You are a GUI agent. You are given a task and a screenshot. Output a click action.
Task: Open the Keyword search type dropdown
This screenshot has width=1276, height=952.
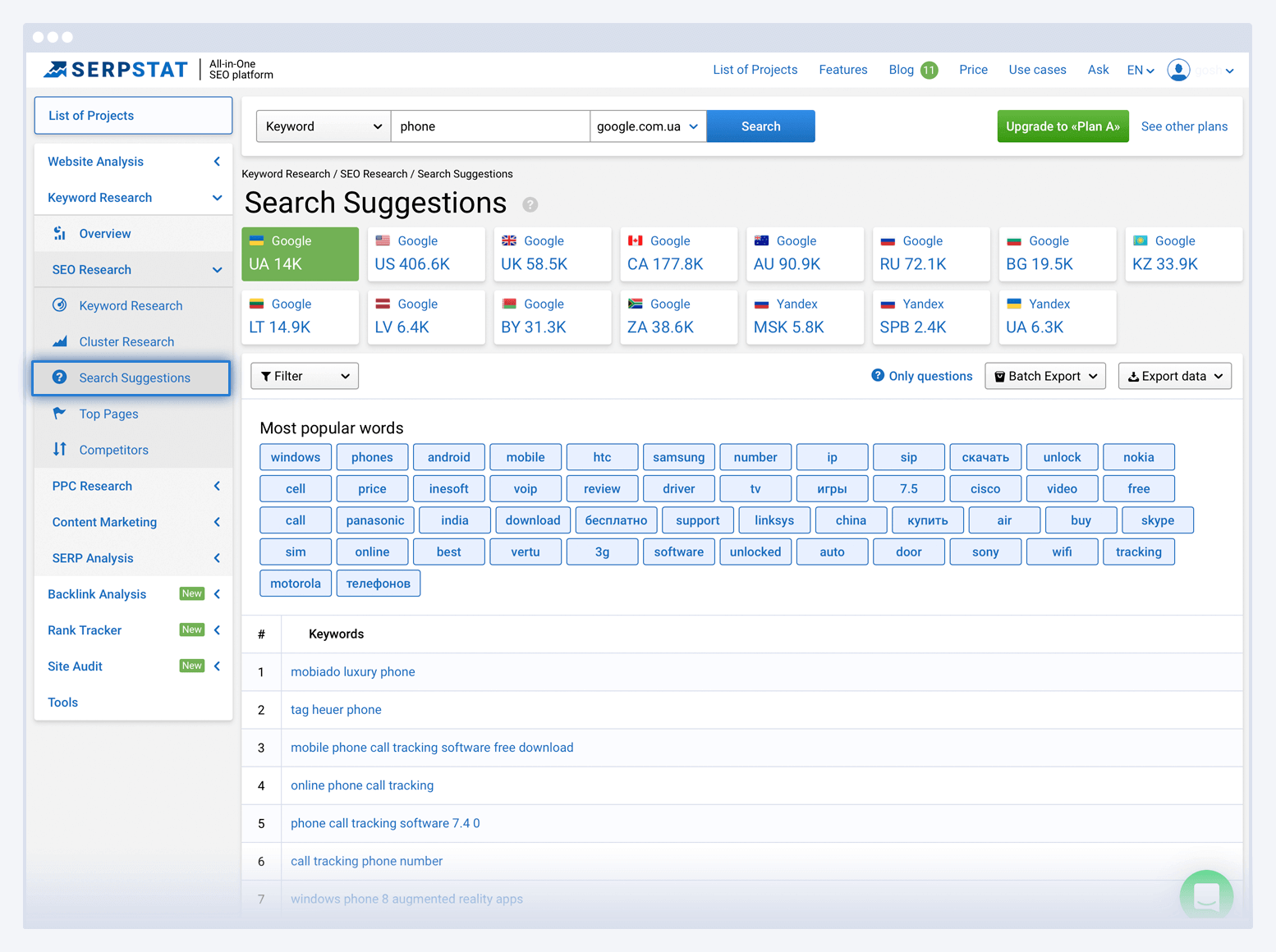[x=324, y=126]
